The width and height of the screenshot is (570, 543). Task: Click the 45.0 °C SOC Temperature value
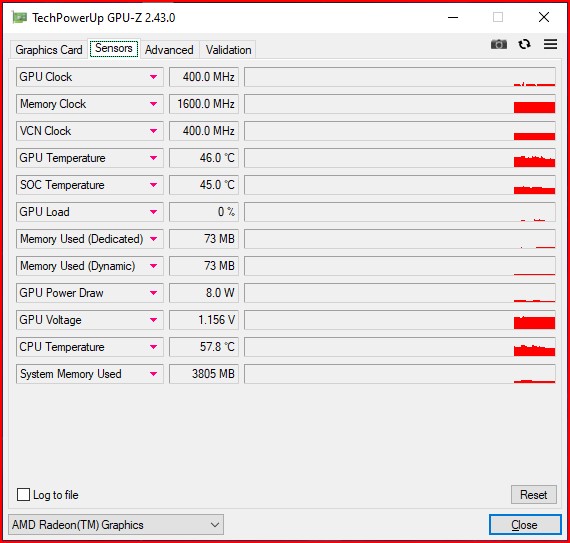click(x=204, y=185)
